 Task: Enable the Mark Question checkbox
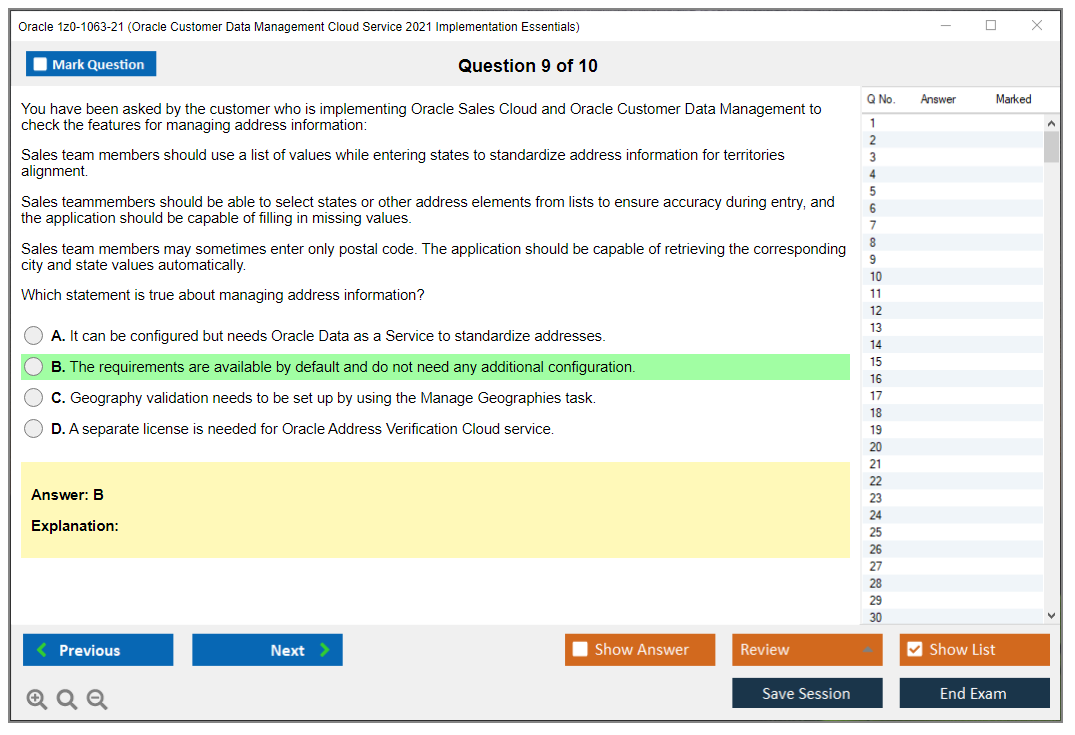pyautogui.click(x=39, y=63)
